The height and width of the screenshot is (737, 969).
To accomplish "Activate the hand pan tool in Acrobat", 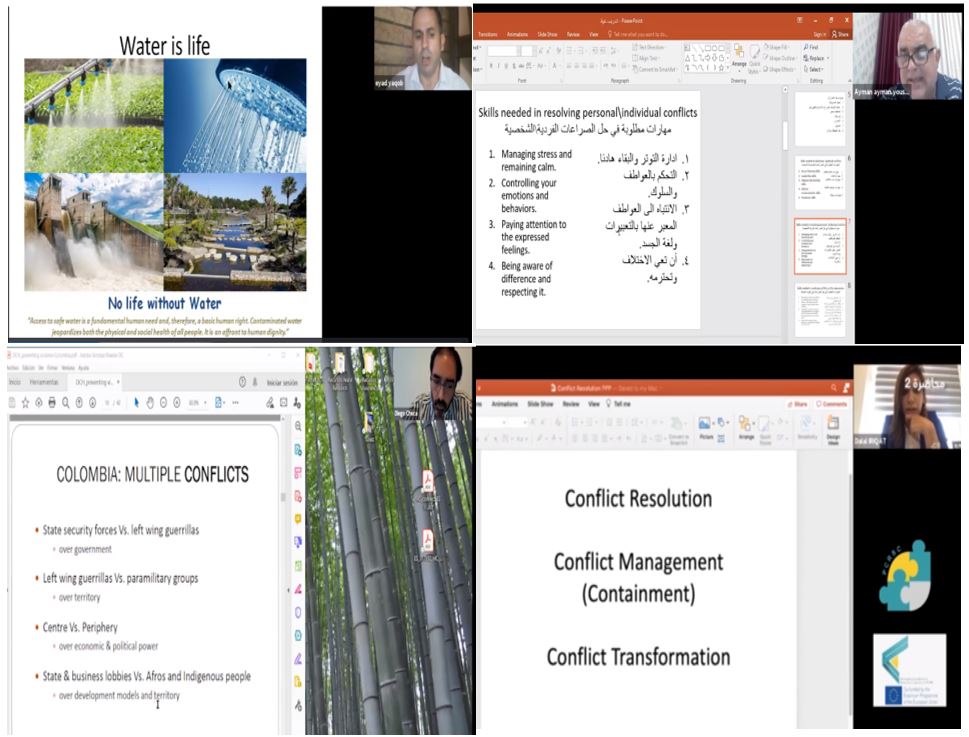I will [x=150, y=403].
